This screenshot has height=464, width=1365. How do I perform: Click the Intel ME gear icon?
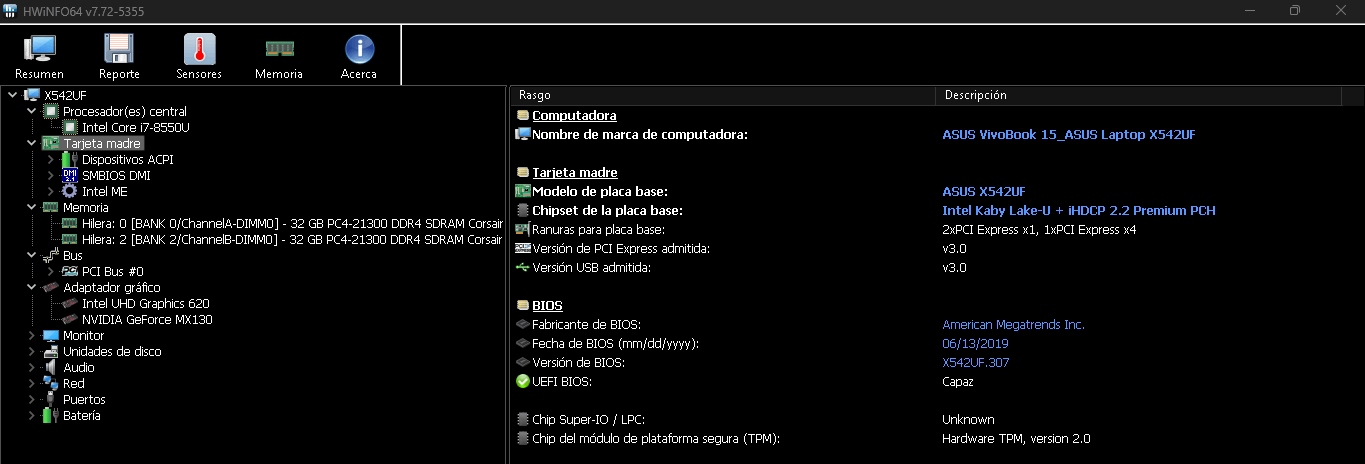70,191
